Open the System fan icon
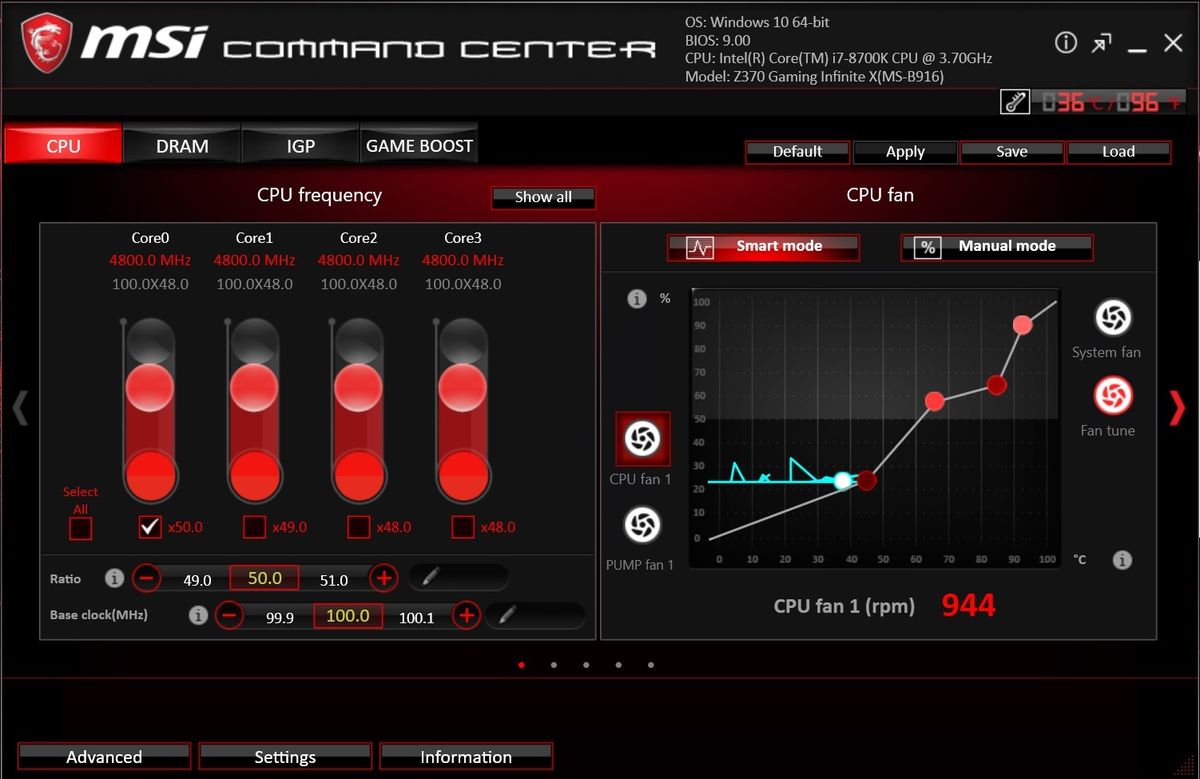This screenshot has width=1200, height=779. click(x=1112, y=318)
